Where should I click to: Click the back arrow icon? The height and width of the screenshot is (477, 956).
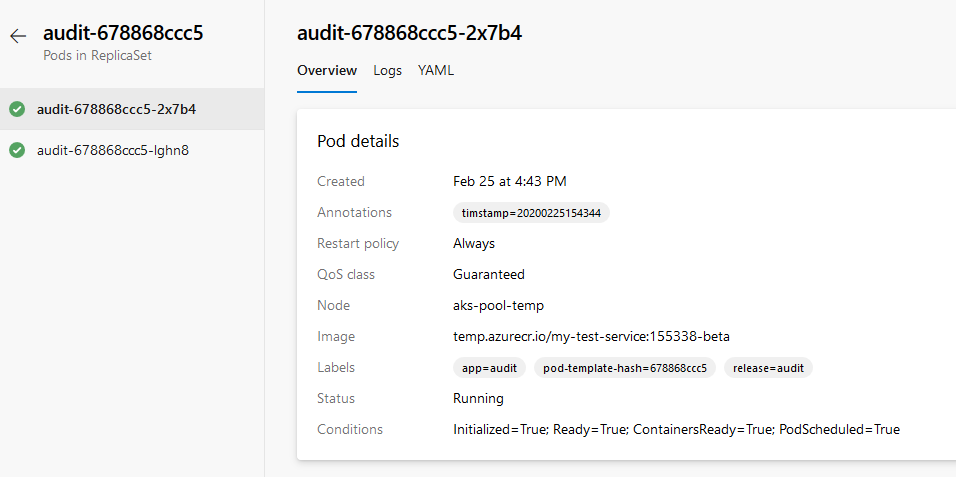click(x=17, y=36)
